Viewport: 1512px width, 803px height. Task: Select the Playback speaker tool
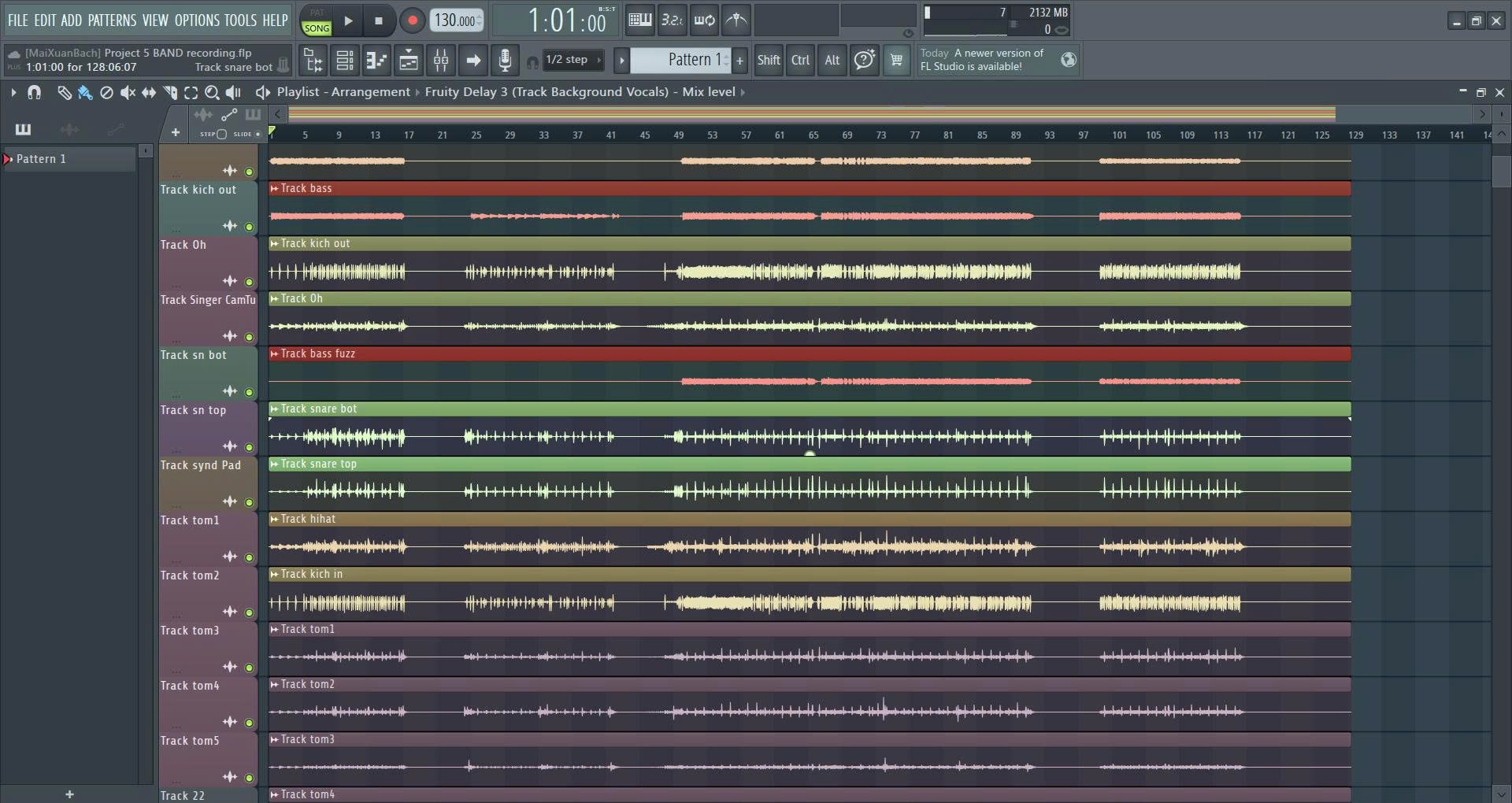pos(233,92)
